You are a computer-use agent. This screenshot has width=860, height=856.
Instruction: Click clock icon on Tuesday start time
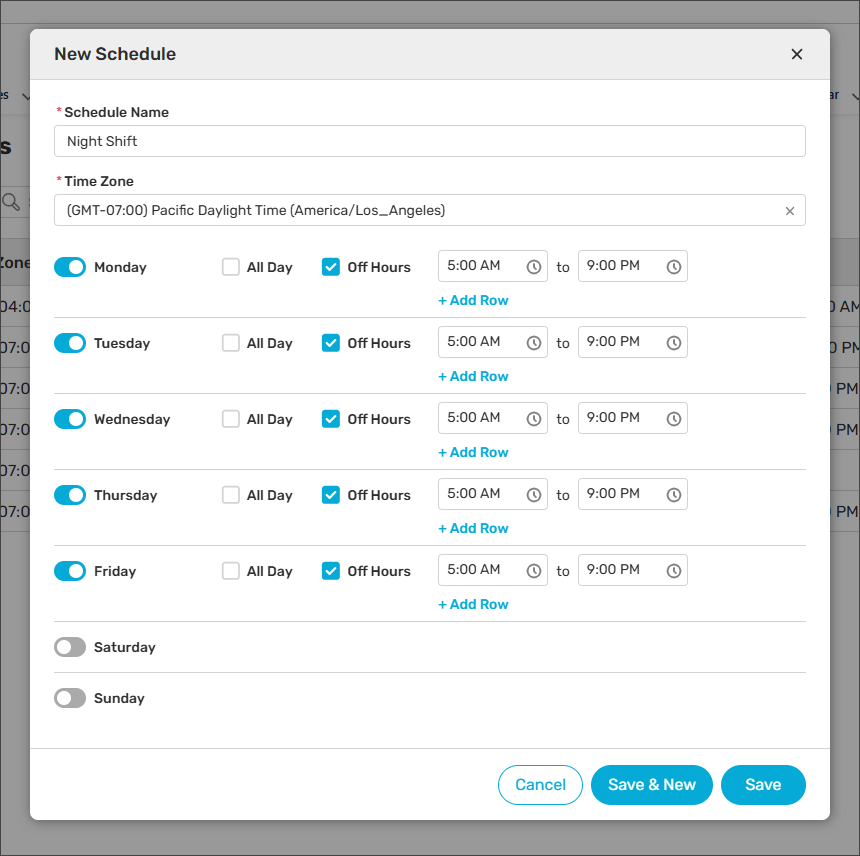[x=534, y=343]
